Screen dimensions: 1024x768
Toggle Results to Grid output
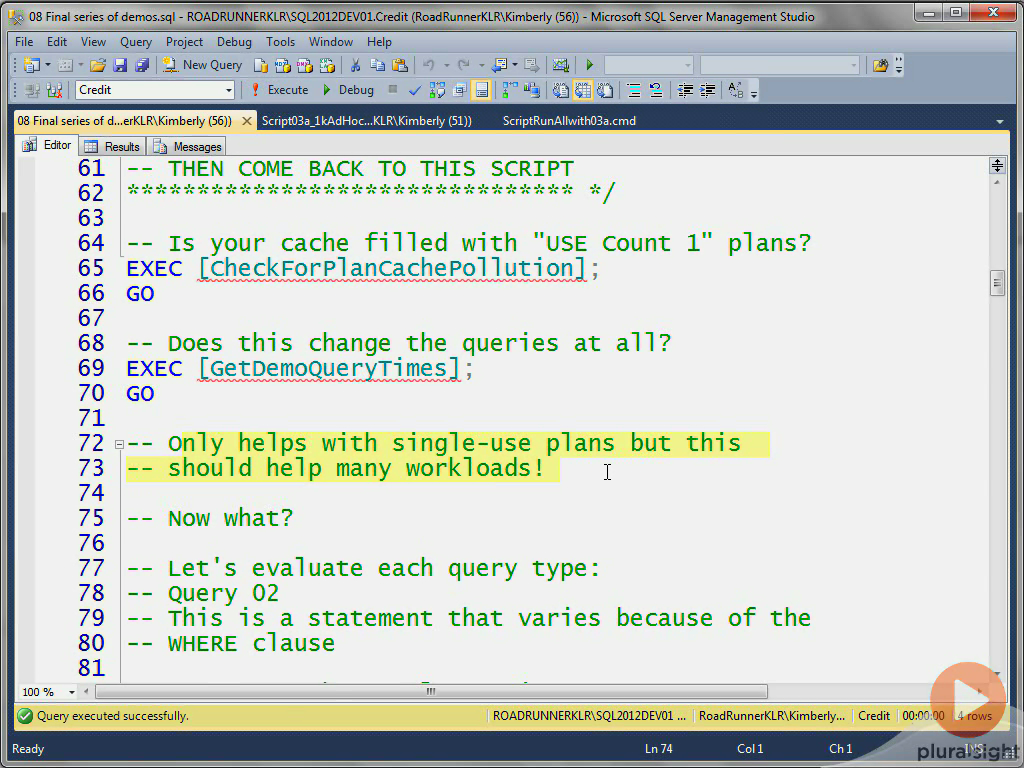[583, 90]
